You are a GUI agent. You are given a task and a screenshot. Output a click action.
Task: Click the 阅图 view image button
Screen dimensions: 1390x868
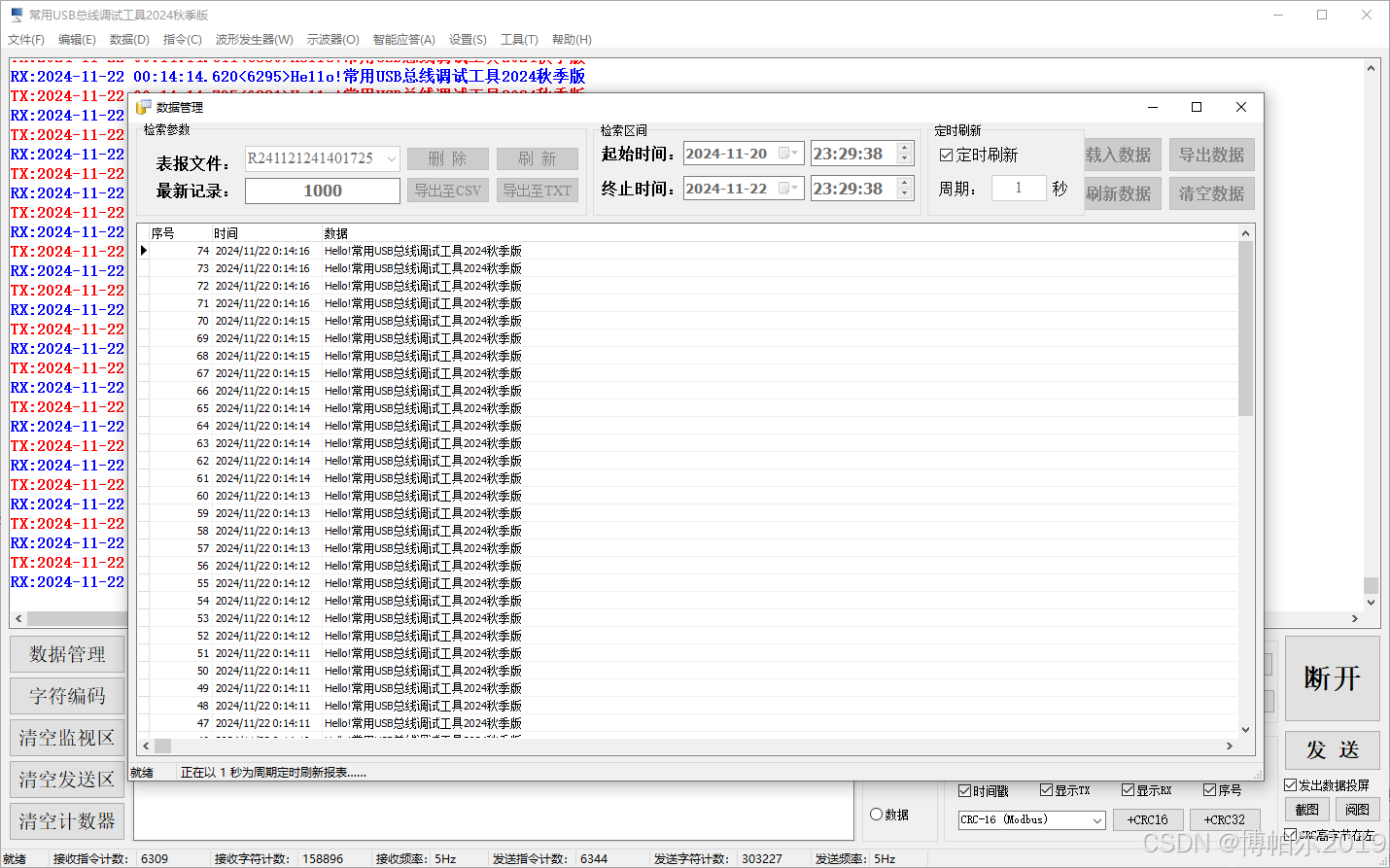click(1358, 810)
